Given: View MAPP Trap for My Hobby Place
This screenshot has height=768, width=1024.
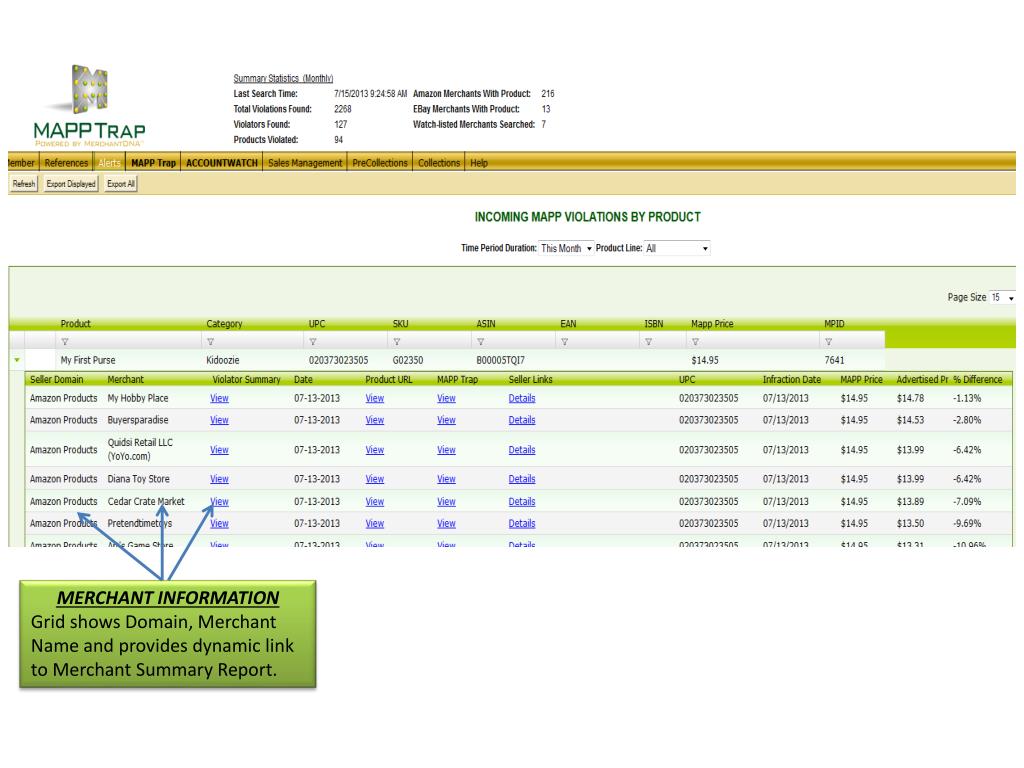Looking at the screenshot, I should (x=446, y=398).
